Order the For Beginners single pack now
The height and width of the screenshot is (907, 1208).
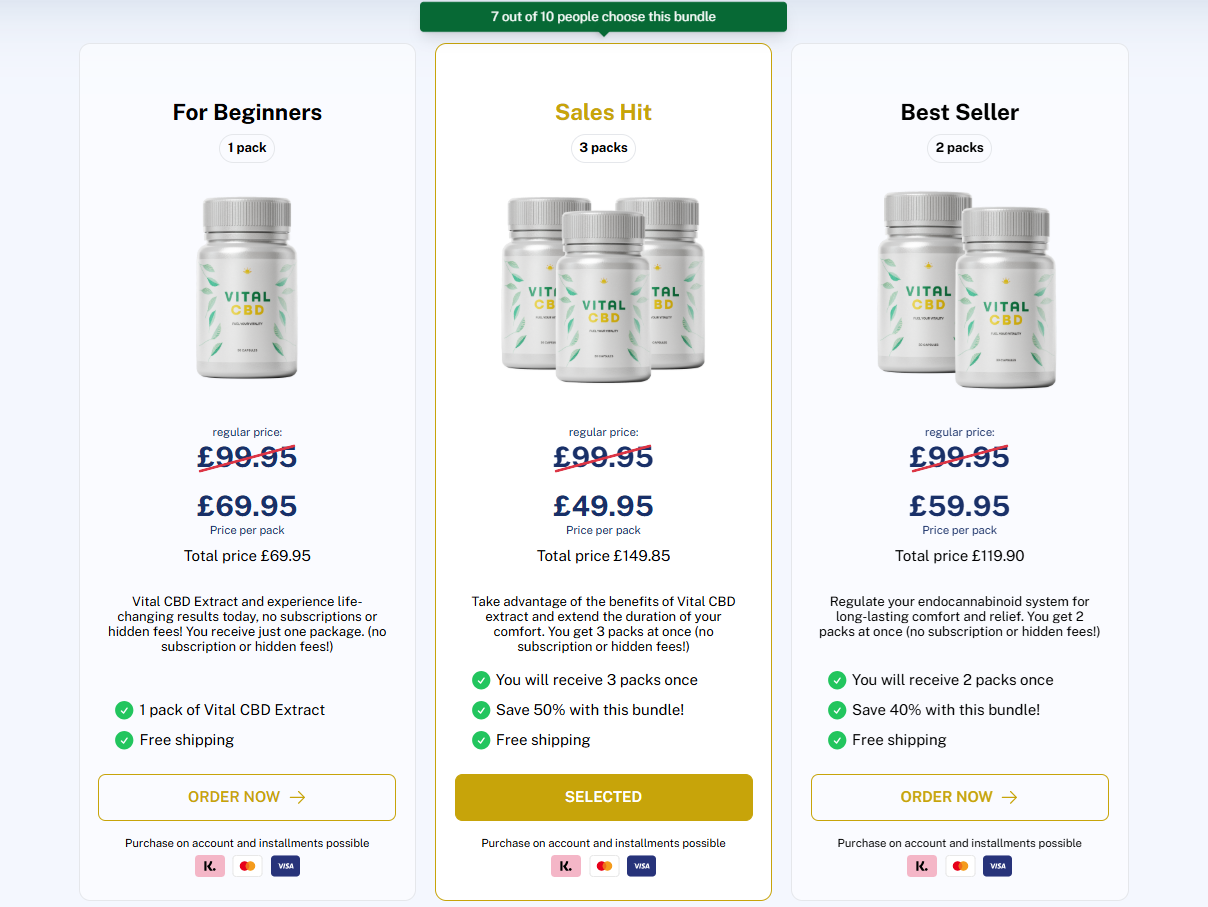pyautogui.click(x=247, y=797)
